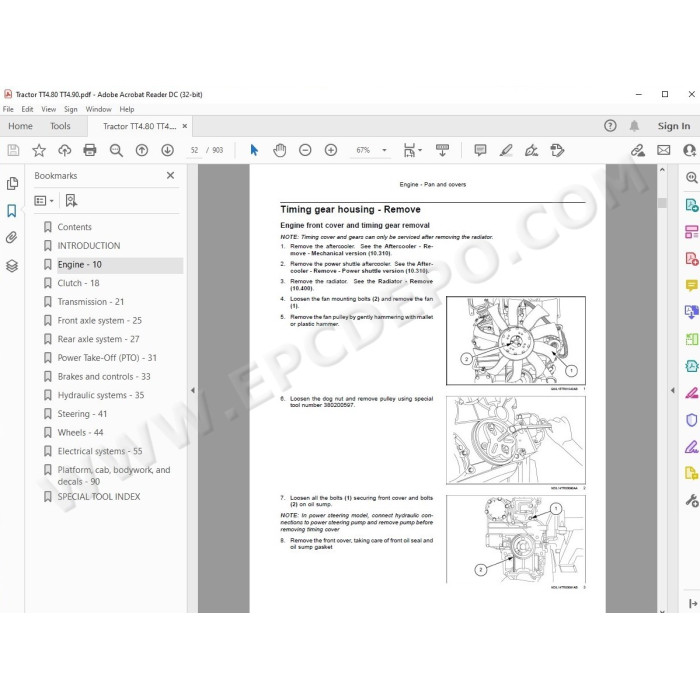
Task: Open Wheels - 44 bookmark
Action: pos(80,433)
